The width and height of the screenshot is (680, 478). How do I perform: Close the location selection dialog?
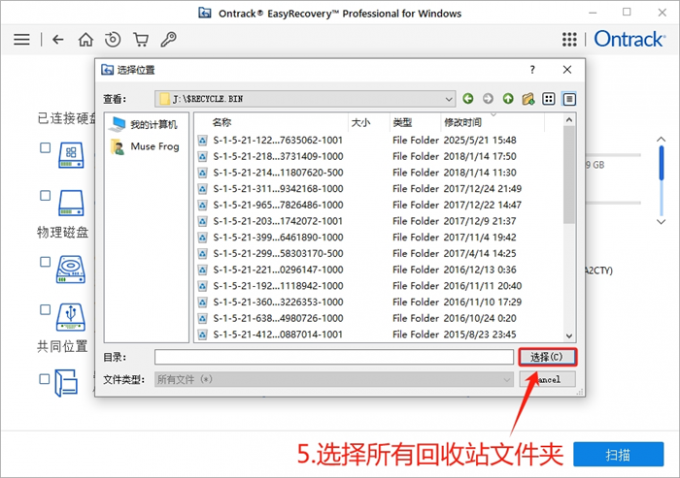point(567,70)
